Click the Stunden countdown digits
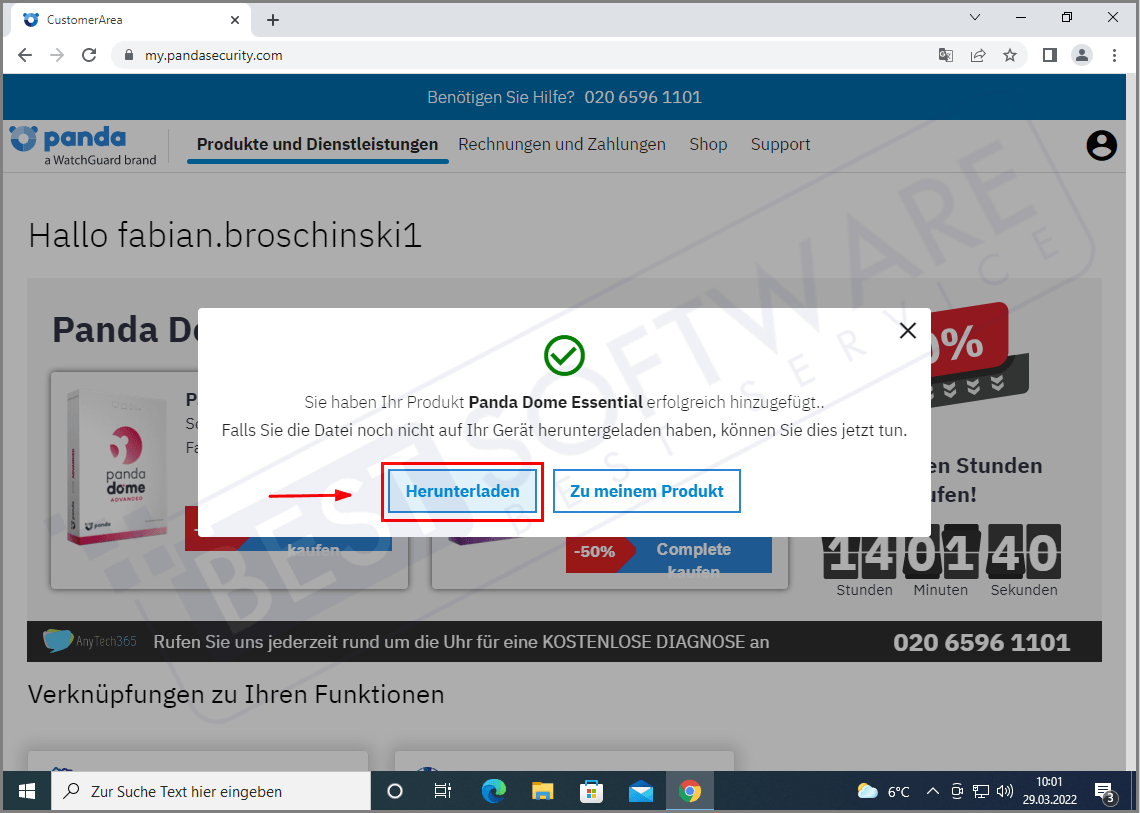 (862, 552)
